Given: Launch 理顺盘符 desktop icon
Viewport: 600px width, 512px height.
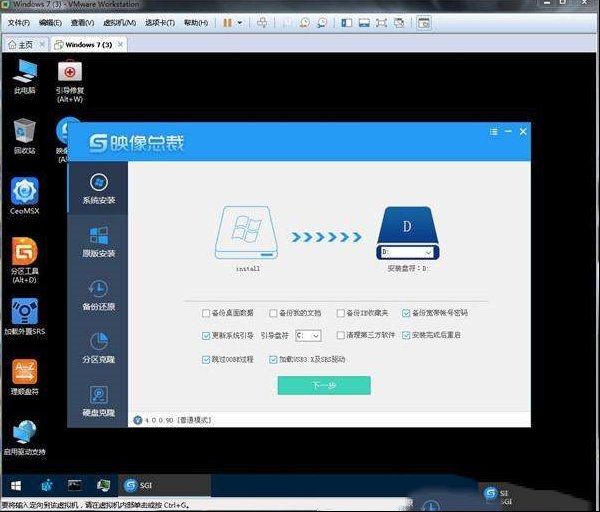Looking at the screenshot, I should (x=24, y=377).
